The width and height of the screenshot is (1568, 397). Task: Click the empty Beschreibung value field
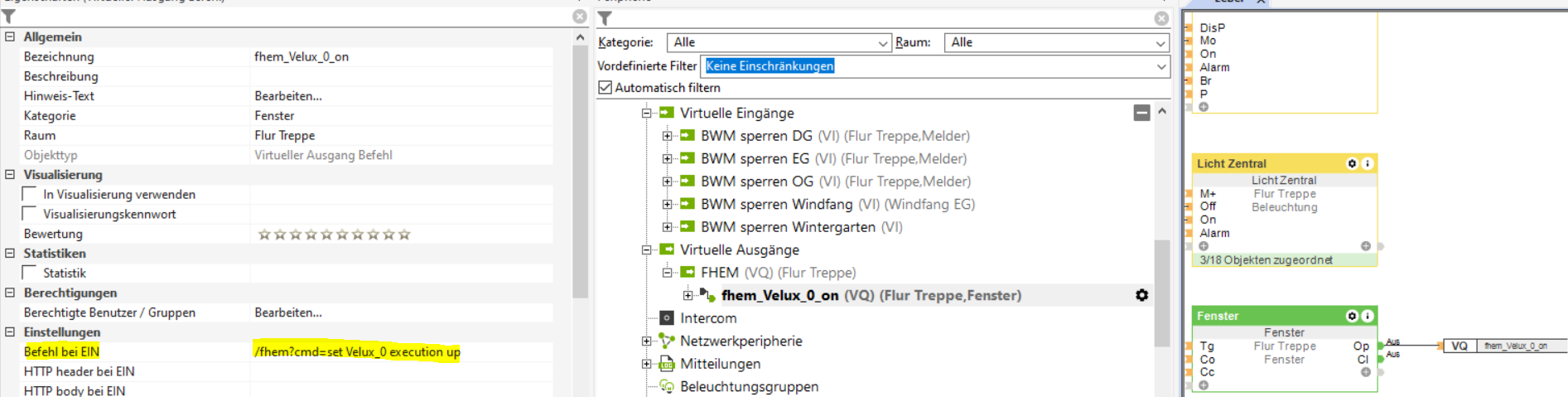pyautogui.click(x=402, y=76)
